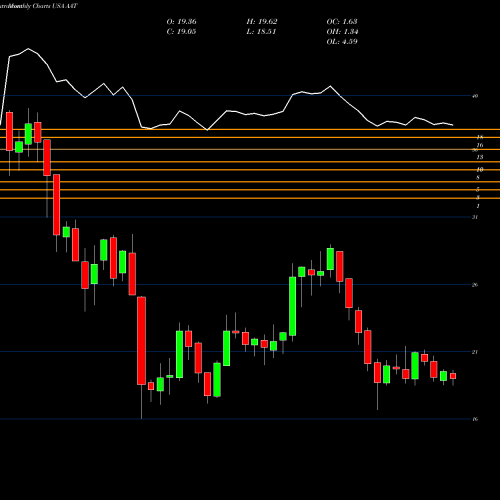This screenshot has height=500, width=500.
Task: Click the price axis label '40'
Action: [x=475, y=96]
